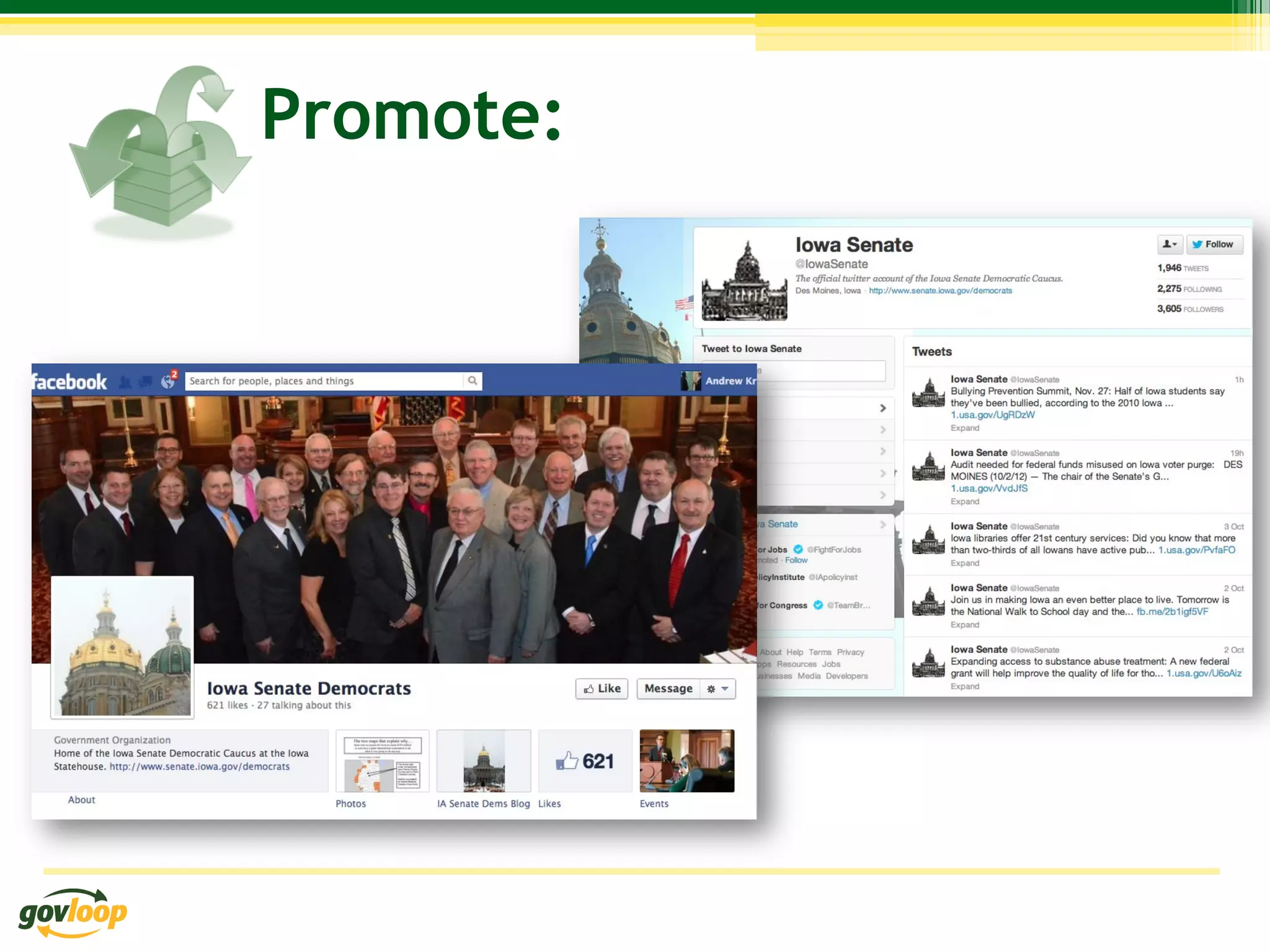The image size is (1270, 952).
Task: Open the IApolicyinst suggested account
Action: (x=833, y=577)
